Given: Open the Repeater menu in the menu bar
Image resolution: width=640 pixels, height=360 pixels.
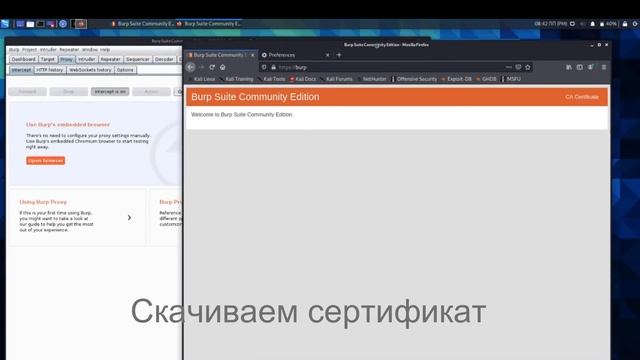Looking at the screenshot, I should point(69,50).
